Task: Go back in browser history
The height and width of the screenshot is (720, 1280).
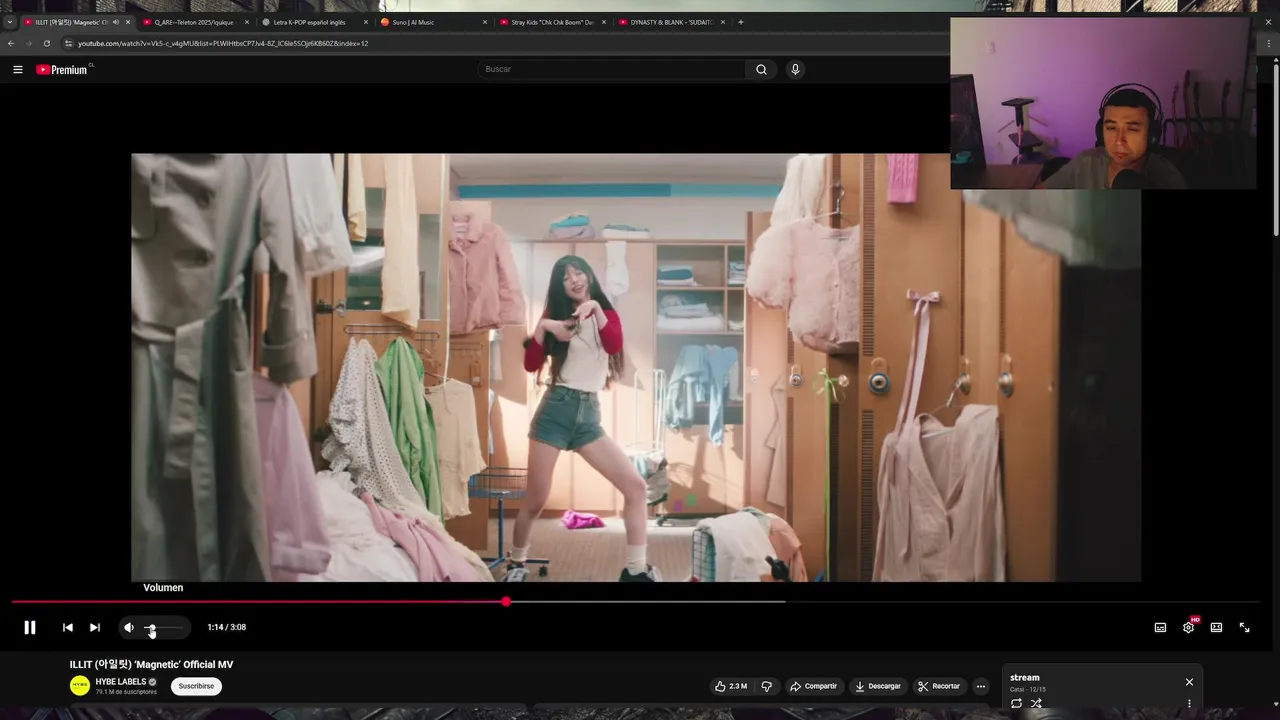Action: [11, 44]
